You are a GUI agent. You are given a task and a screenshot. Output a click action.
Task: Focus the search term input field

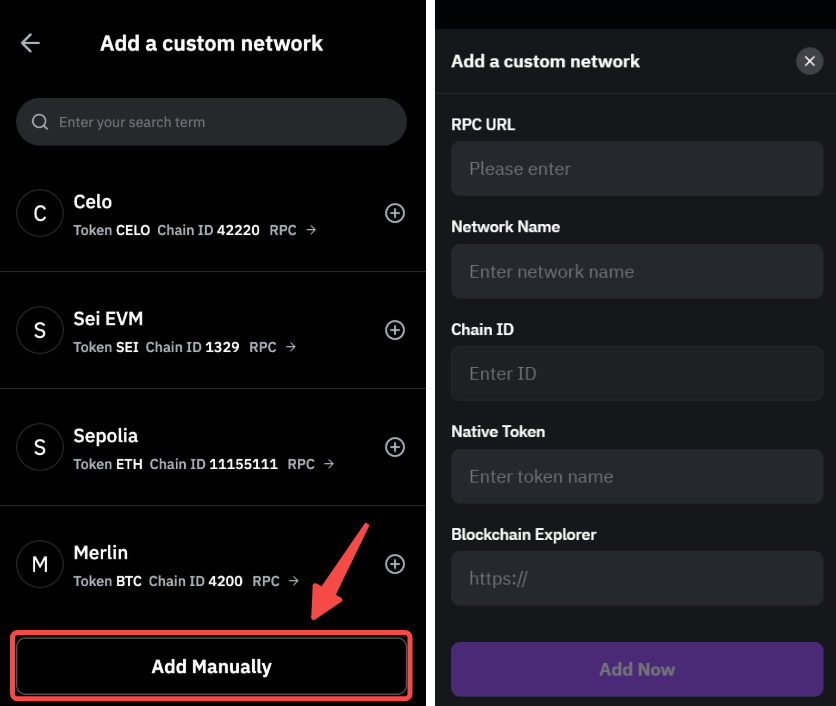(220, 122)
